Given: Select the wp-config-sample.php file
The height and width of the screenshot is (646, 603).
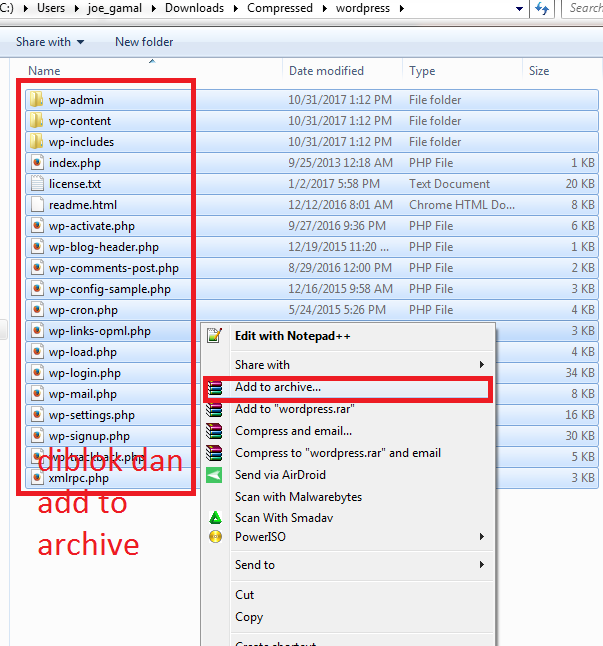Looking at the screenshot, I should tap(109, 289).
